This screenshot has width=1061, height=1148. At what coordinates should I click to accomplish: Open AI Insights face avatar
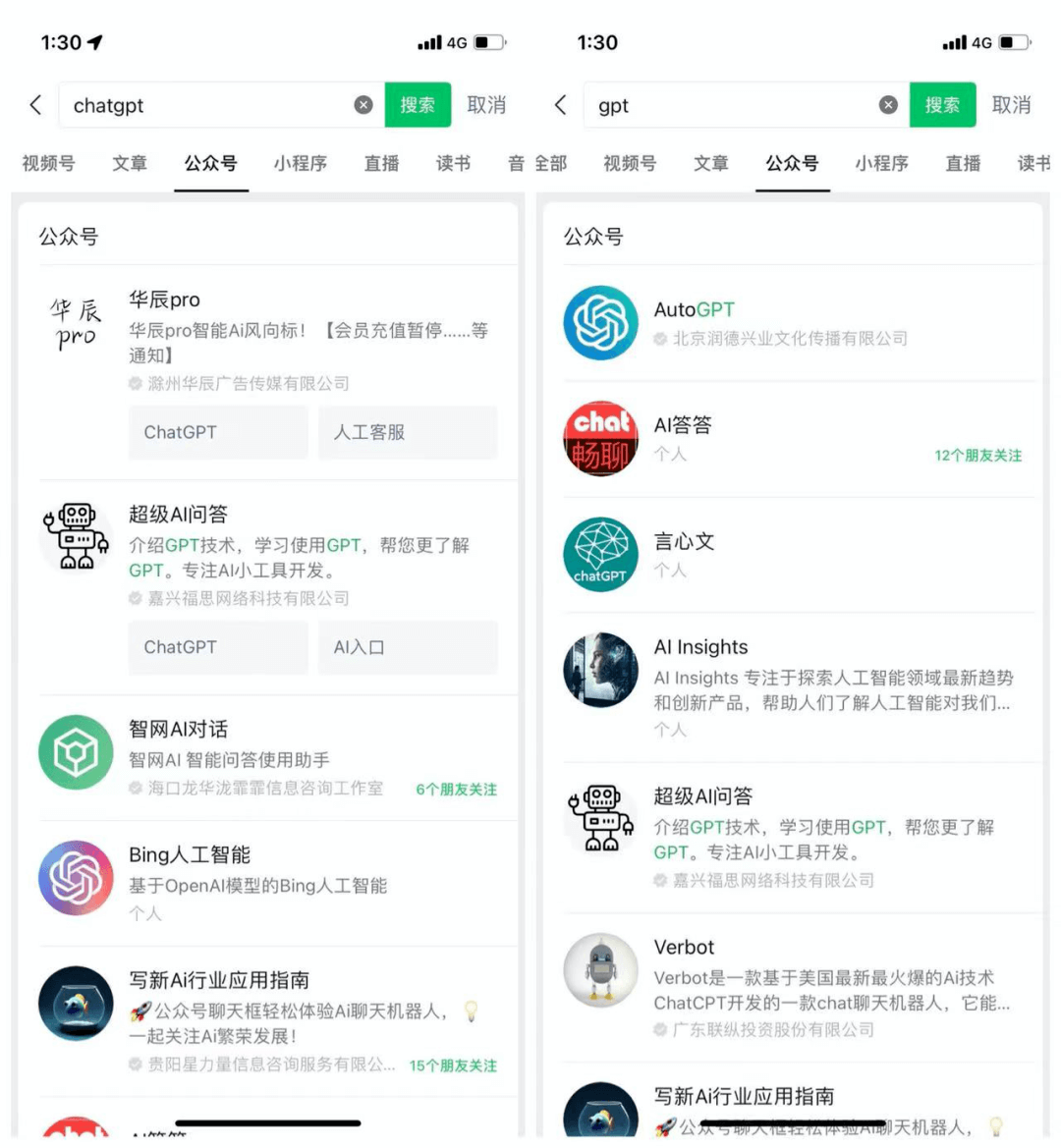point(600,670)
